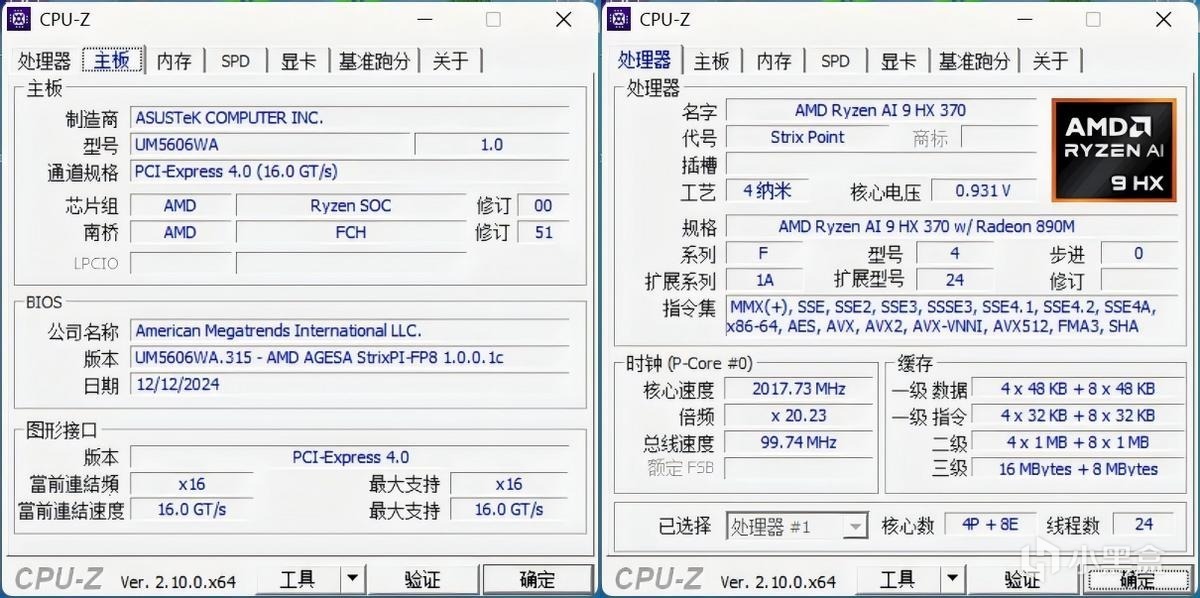This screenshot has width=1200, height=598.
Task: Click 工具 button in left window
Action: [x=298, y=579]
